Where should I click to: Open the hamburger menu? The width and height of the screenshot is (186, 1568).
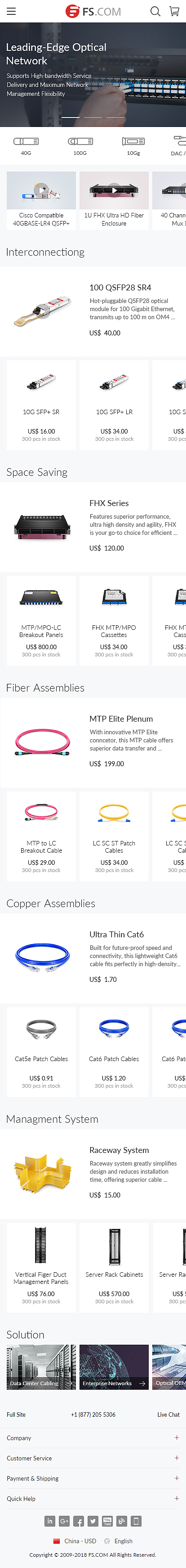pos(11,11)
